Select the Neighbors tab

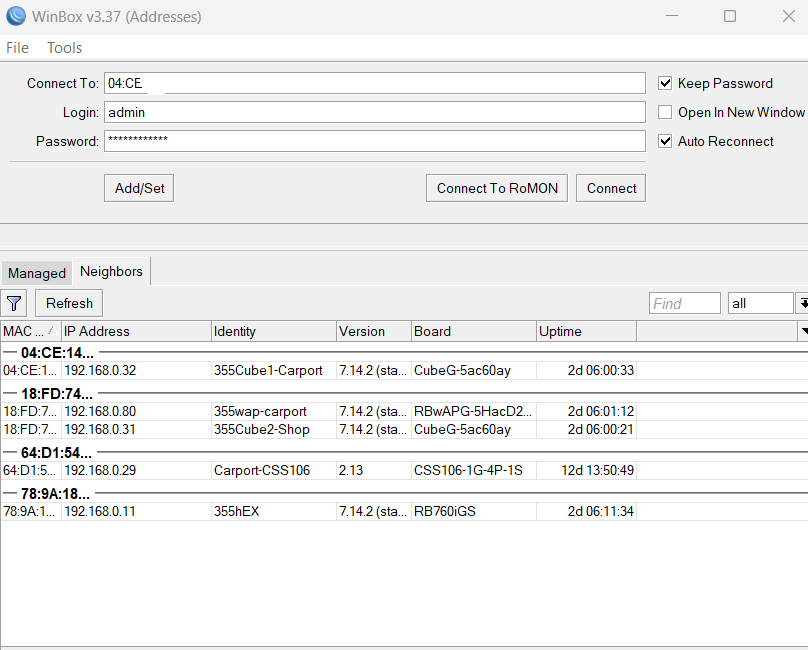pyautogui.click(x=111, y=271)
